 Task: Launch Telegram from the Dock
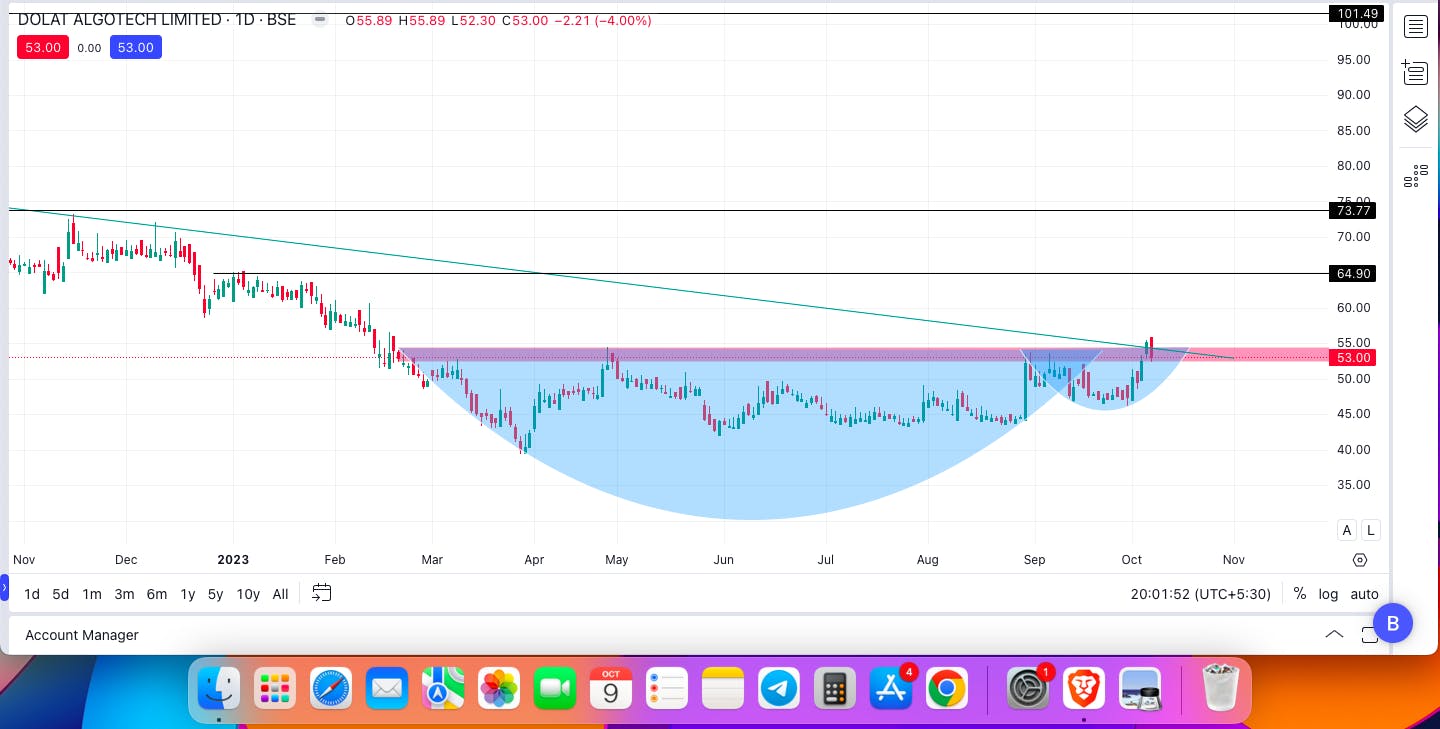pyautogui.click(x=778, y=689)
